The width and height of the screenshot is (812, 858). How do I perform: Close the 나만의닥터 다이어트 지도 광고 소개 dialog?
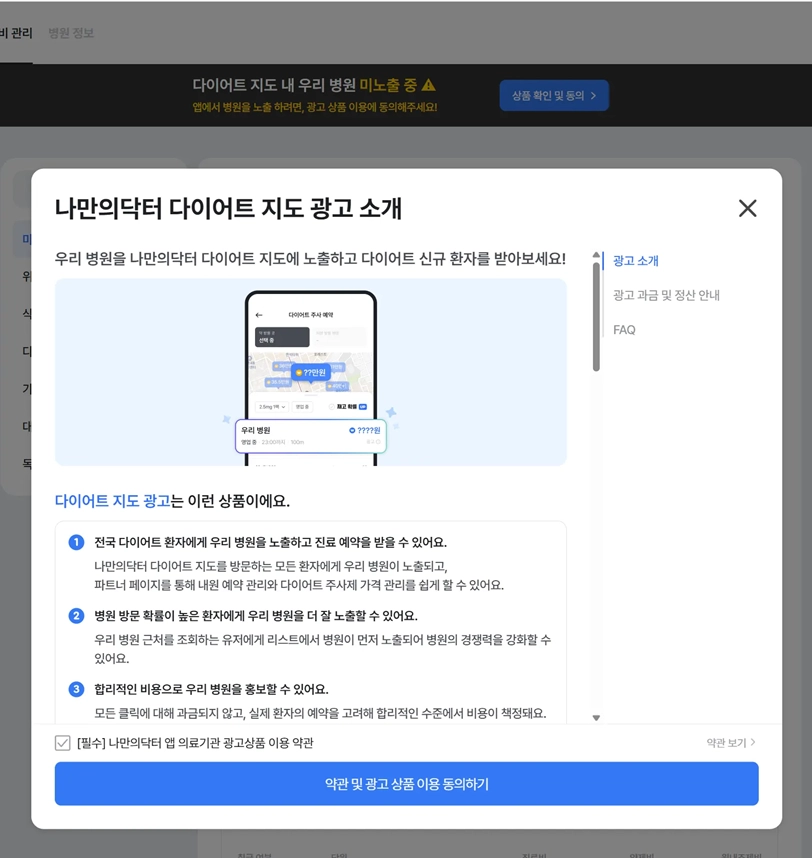tap(747, 208)
